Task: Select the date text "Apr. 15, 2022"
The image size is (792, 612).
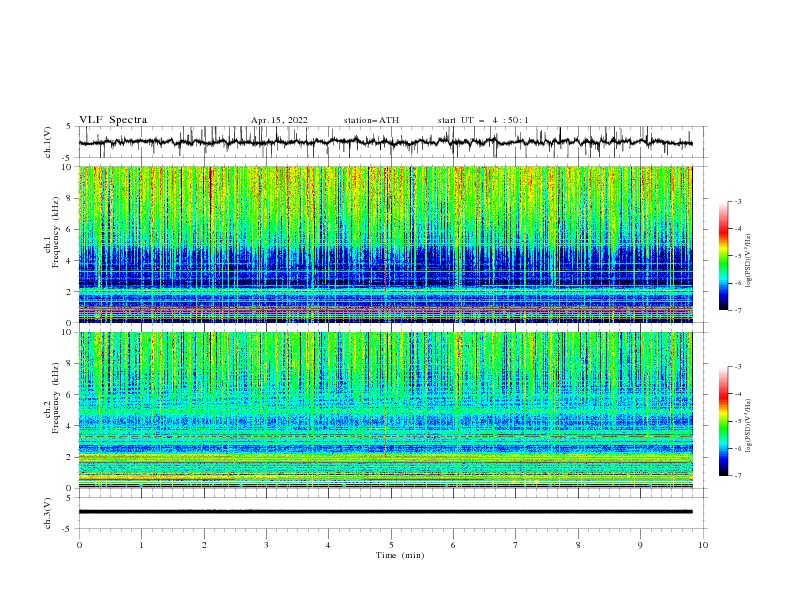Action: (x=279, y=120)
